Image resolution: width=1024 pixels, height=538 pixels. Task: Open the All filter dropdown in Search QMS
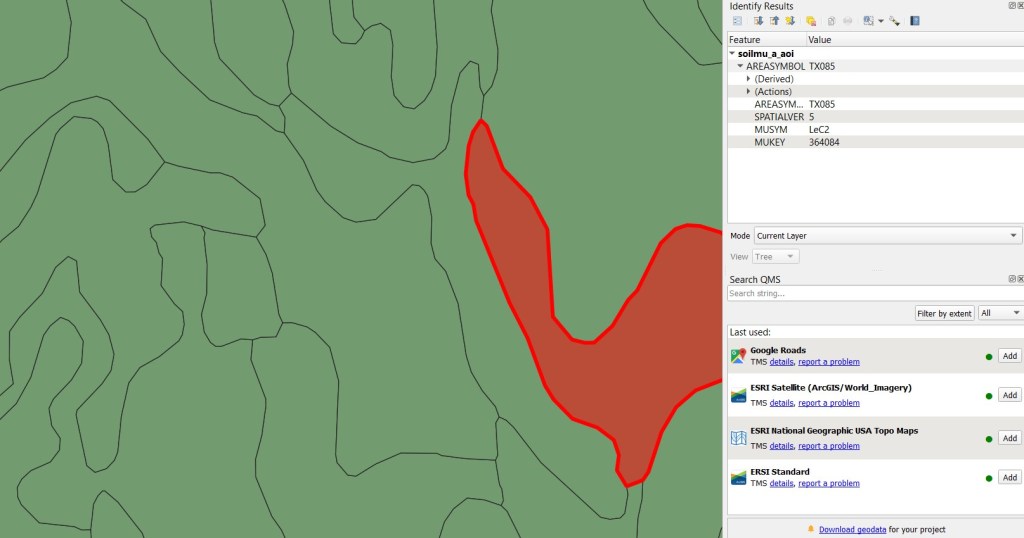click(x=1000, y=313)
